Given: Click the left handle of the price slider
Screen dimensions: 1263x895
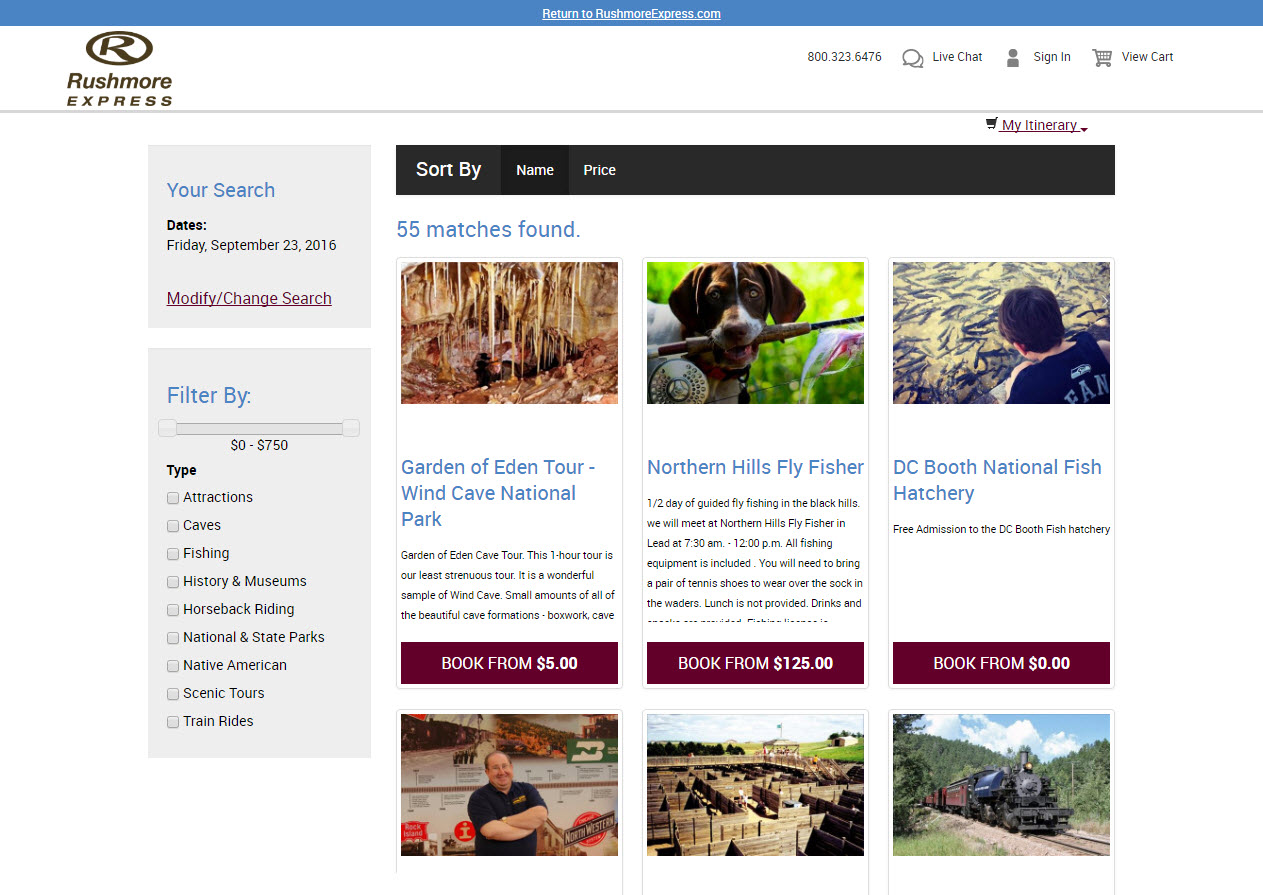Looking at the screenshot, I should point(167,428).
